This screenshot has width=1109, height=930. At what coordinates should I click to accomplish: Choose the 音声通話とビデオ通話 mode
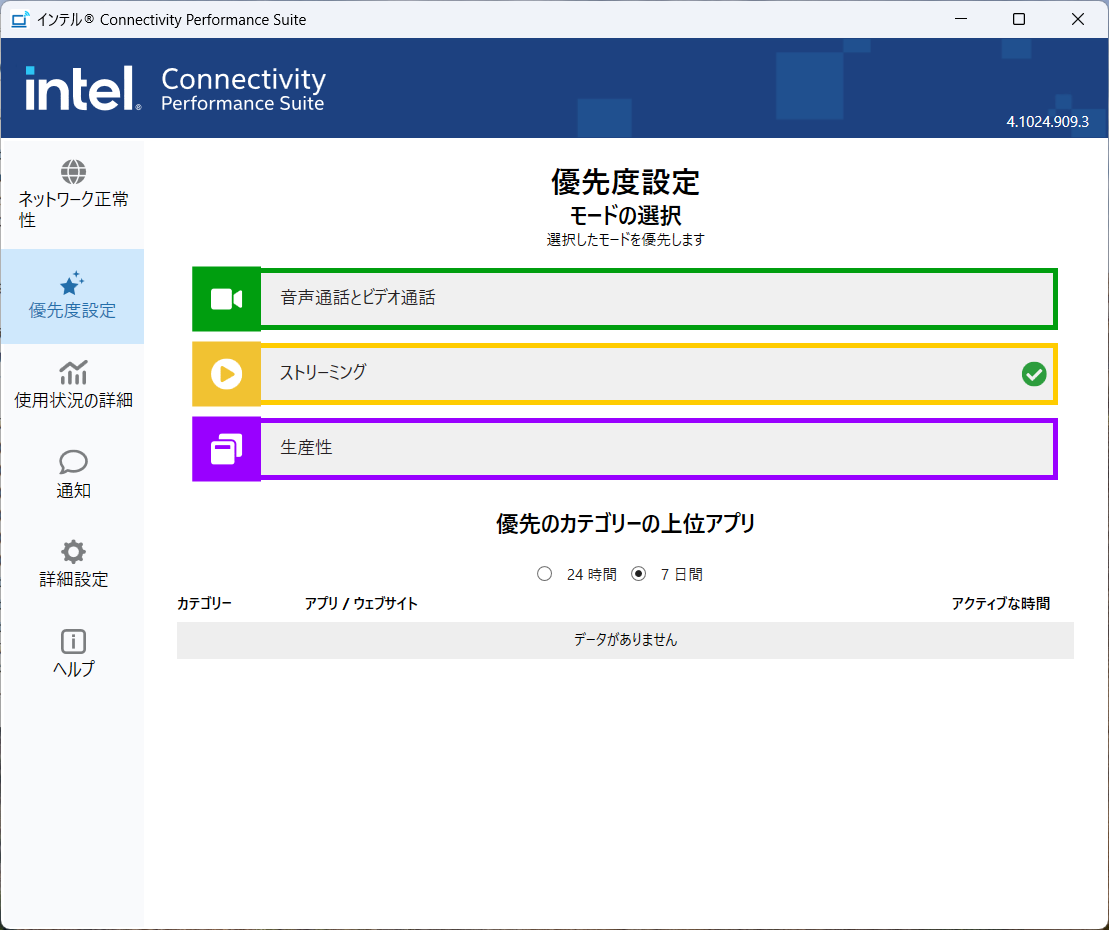pyautogui.click(x=656, y=299)
